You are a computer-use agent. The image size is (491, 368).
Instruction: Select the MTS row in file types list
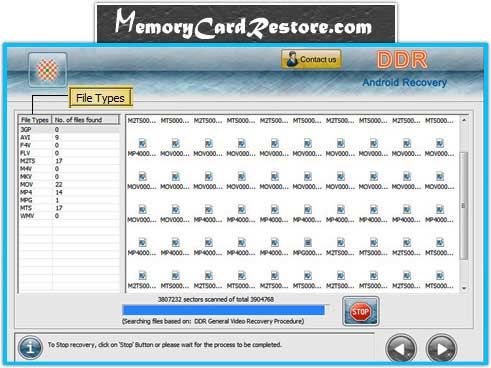point(69,208)
